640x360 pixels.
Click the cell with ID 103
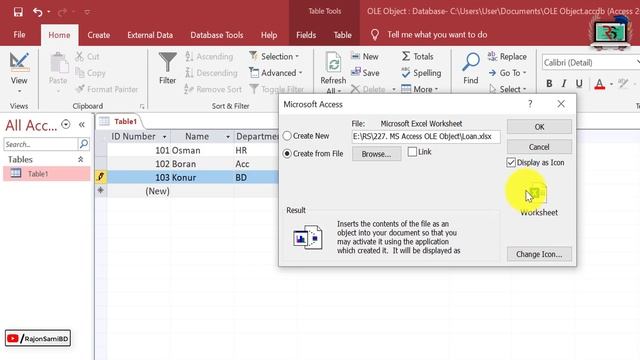click(x=139, y=177)
